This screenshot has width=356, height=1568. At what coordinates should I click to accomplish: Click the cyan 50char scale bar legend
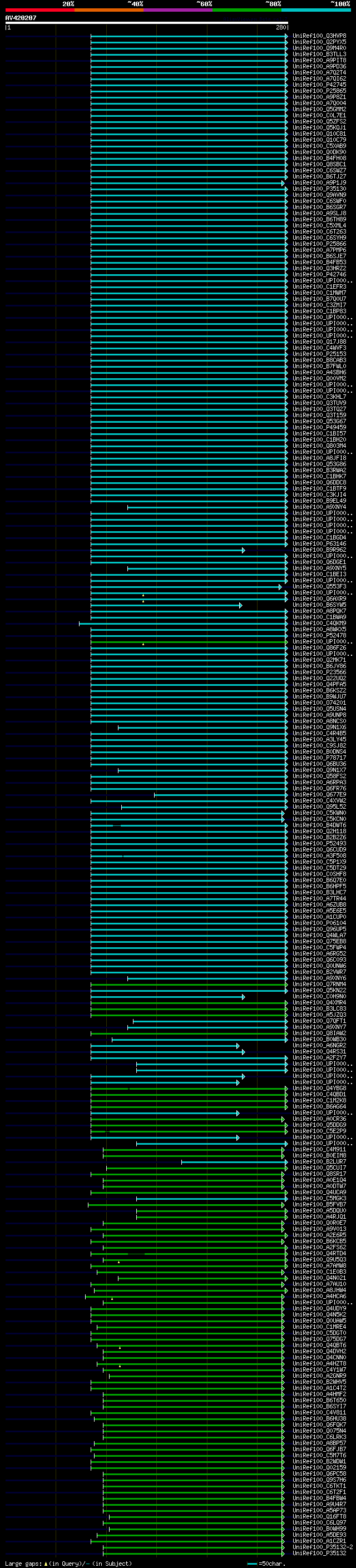tap(253, 1563)
